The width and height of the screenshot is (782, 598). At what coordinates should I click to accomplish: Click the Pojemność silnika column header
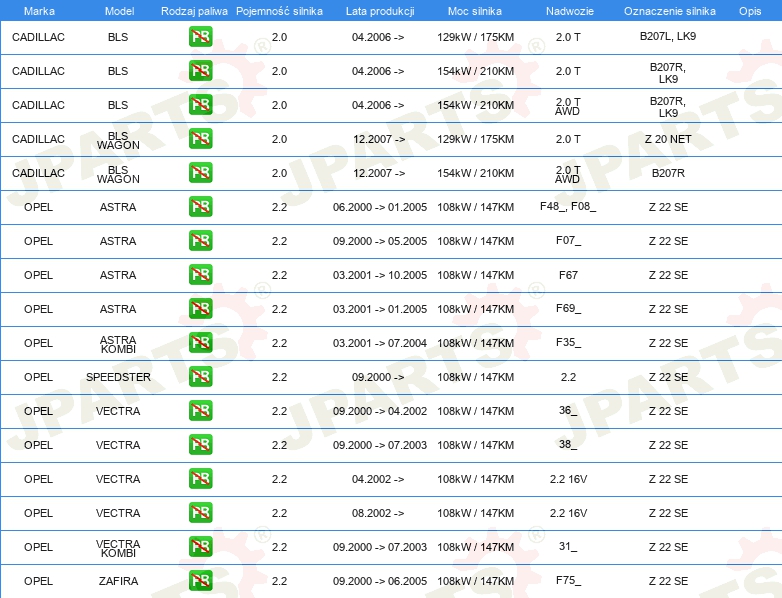tap(279, 11)
